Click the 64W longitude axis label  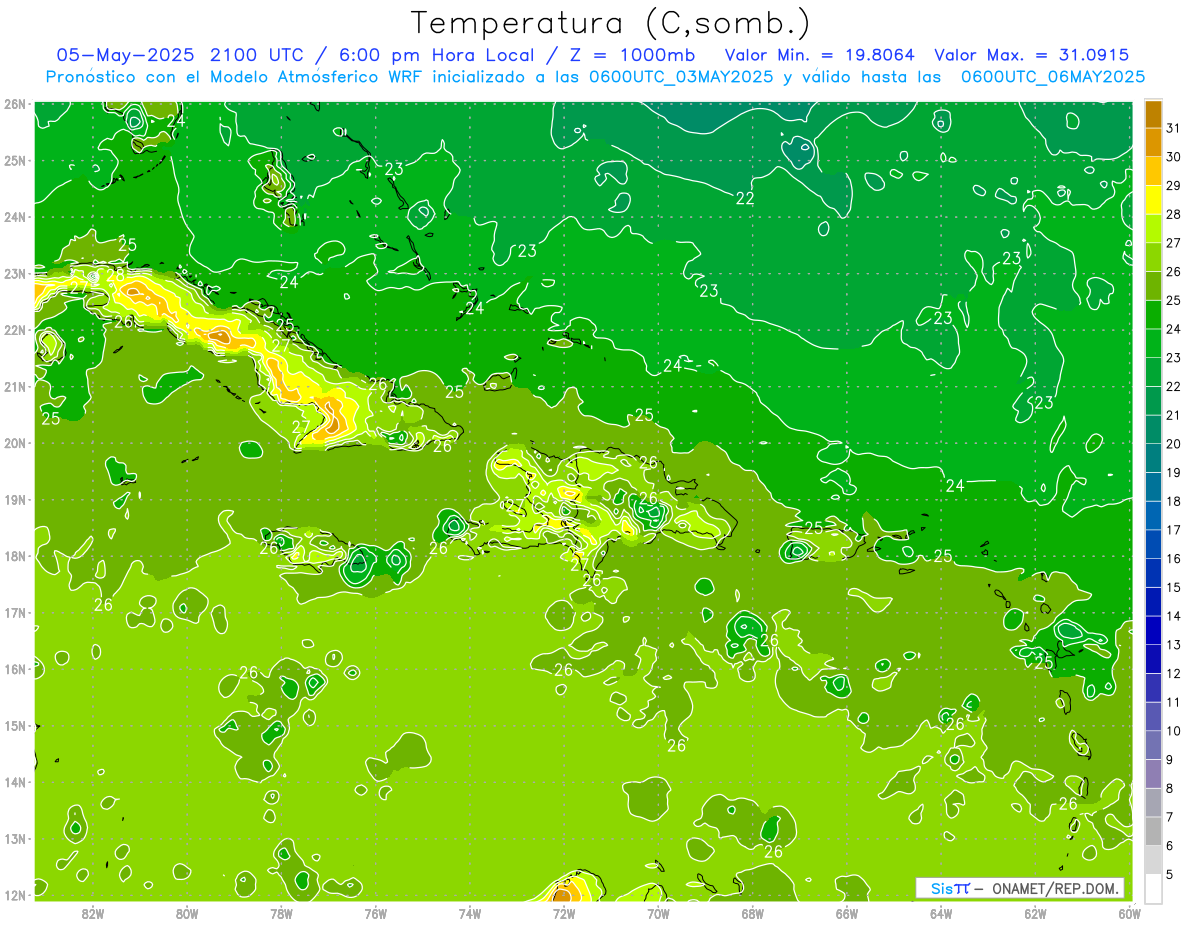tap(941, 914)
